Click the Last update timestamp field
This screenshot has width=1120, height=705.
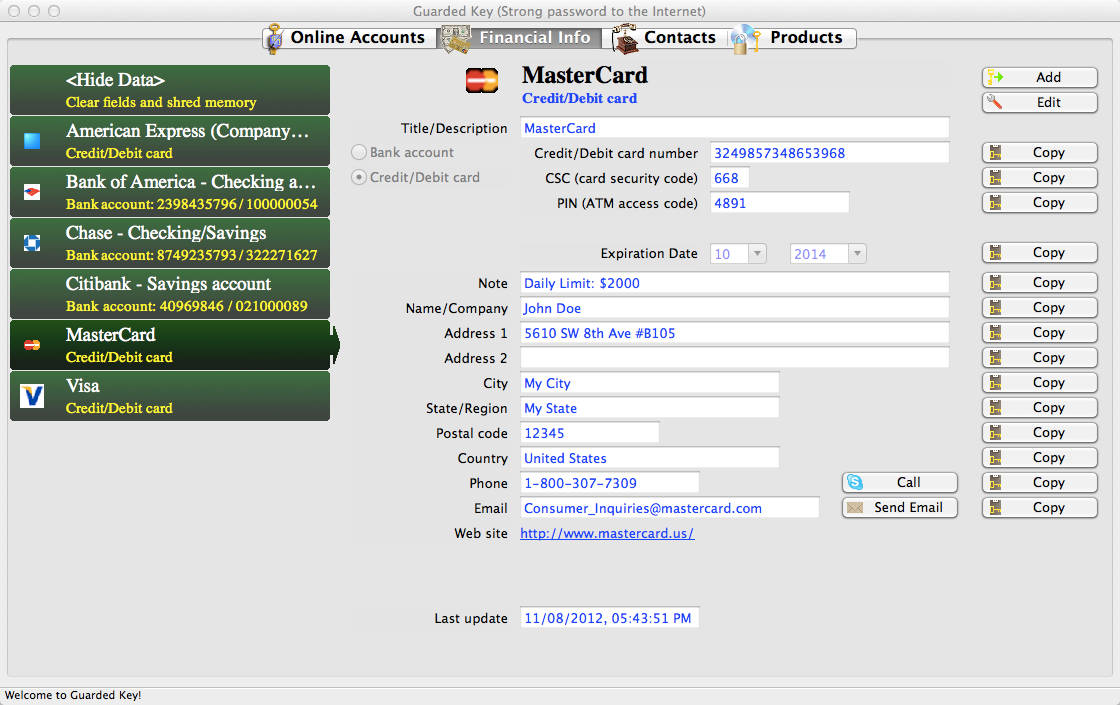point(609,618)
